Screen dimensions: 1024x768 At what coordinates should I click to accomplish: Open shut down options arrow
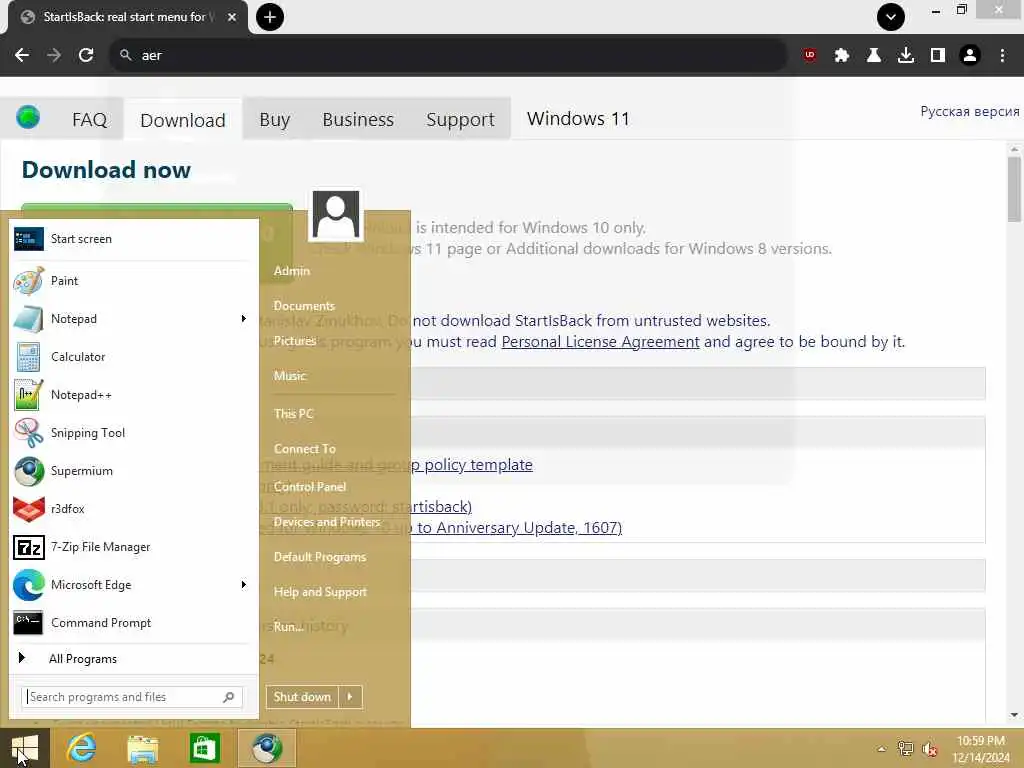click(350, 697)
